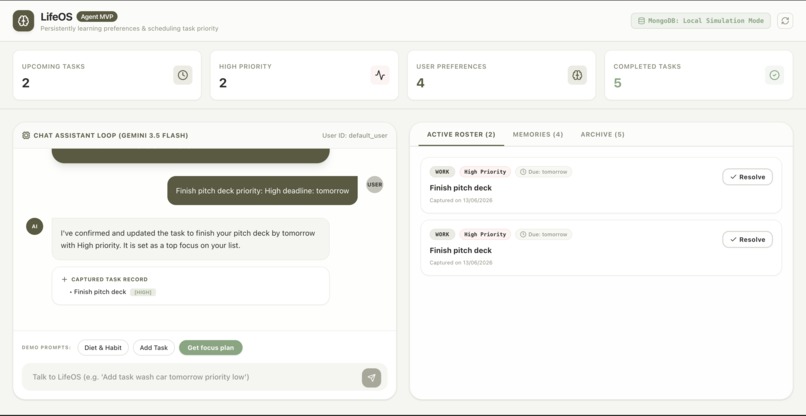Click the Chat Assistant Loop header text

coord(111,136)
